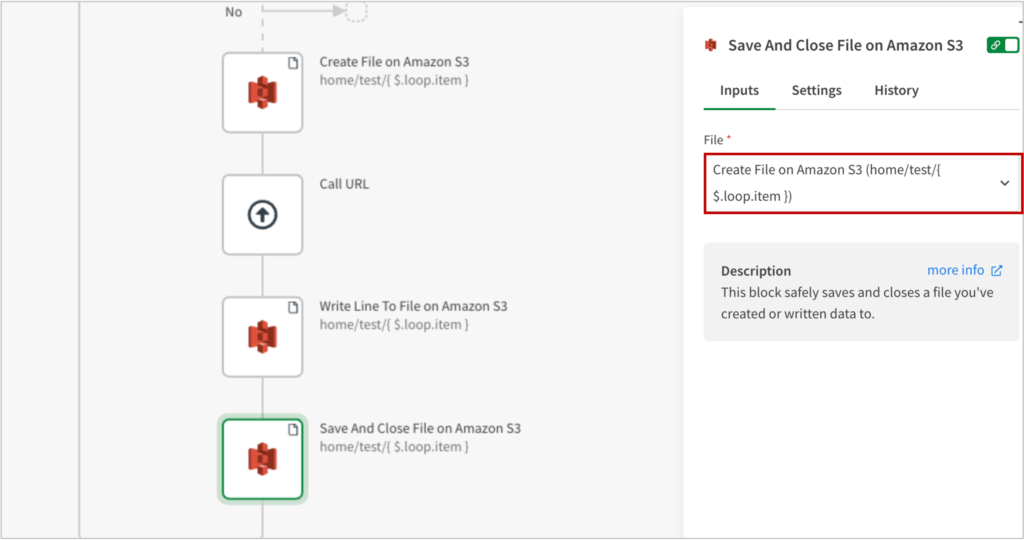This screenshot has width=1024, height=540.
Task: Expand the File field using its chevron arrow
Action: pos(1004,183)
